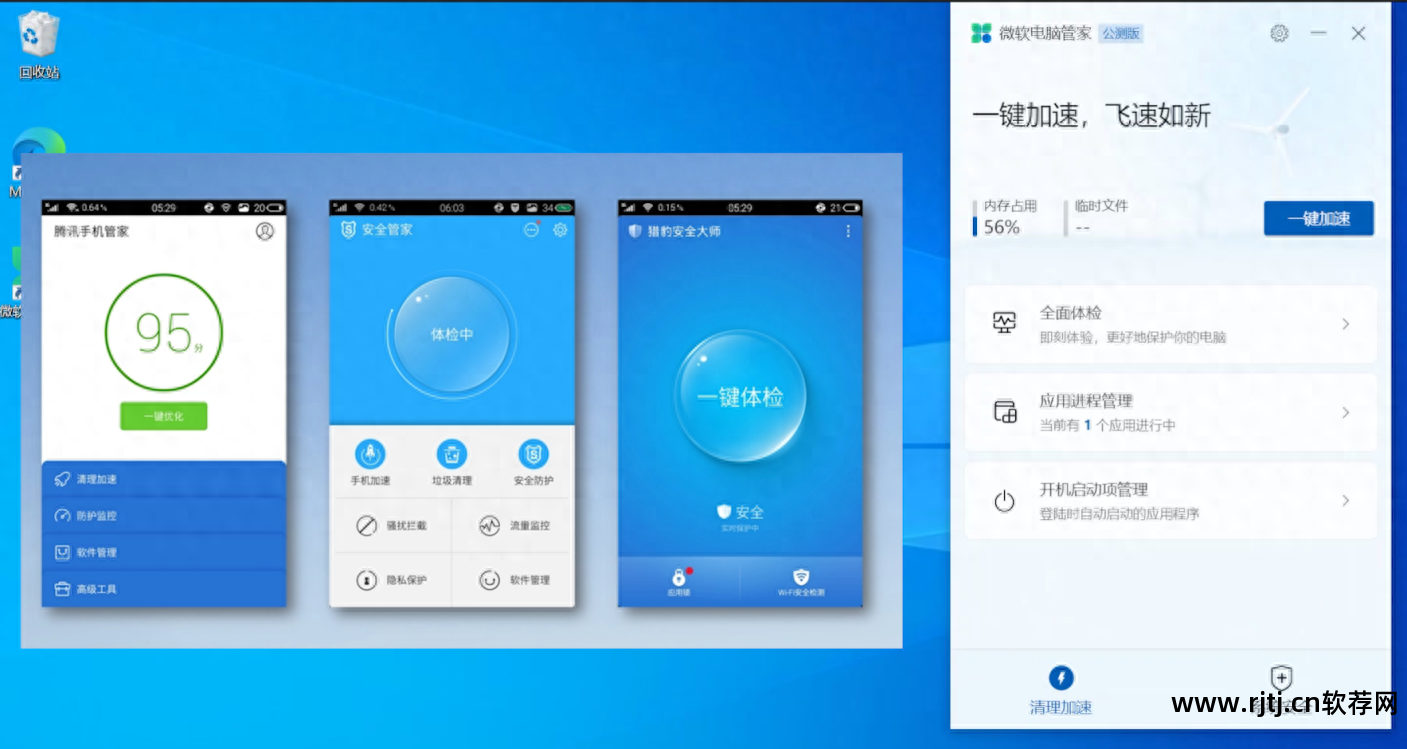
Task: Click the 临时文件 label
Action: pyautogui.click(x=1101, y=206)
